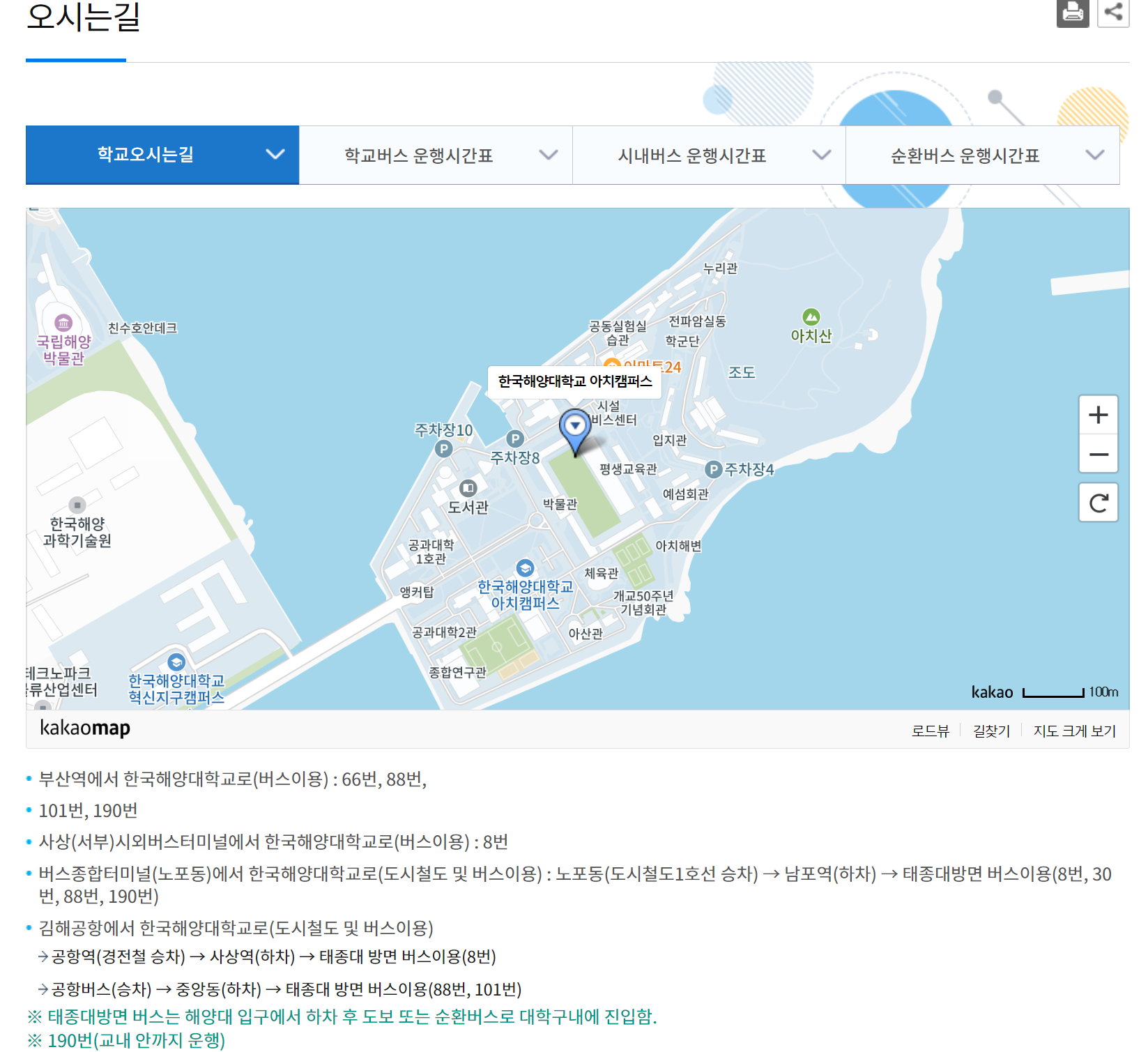Click the 아산관 label on the map
1148x1052 pixels.
tap(586, 634)
